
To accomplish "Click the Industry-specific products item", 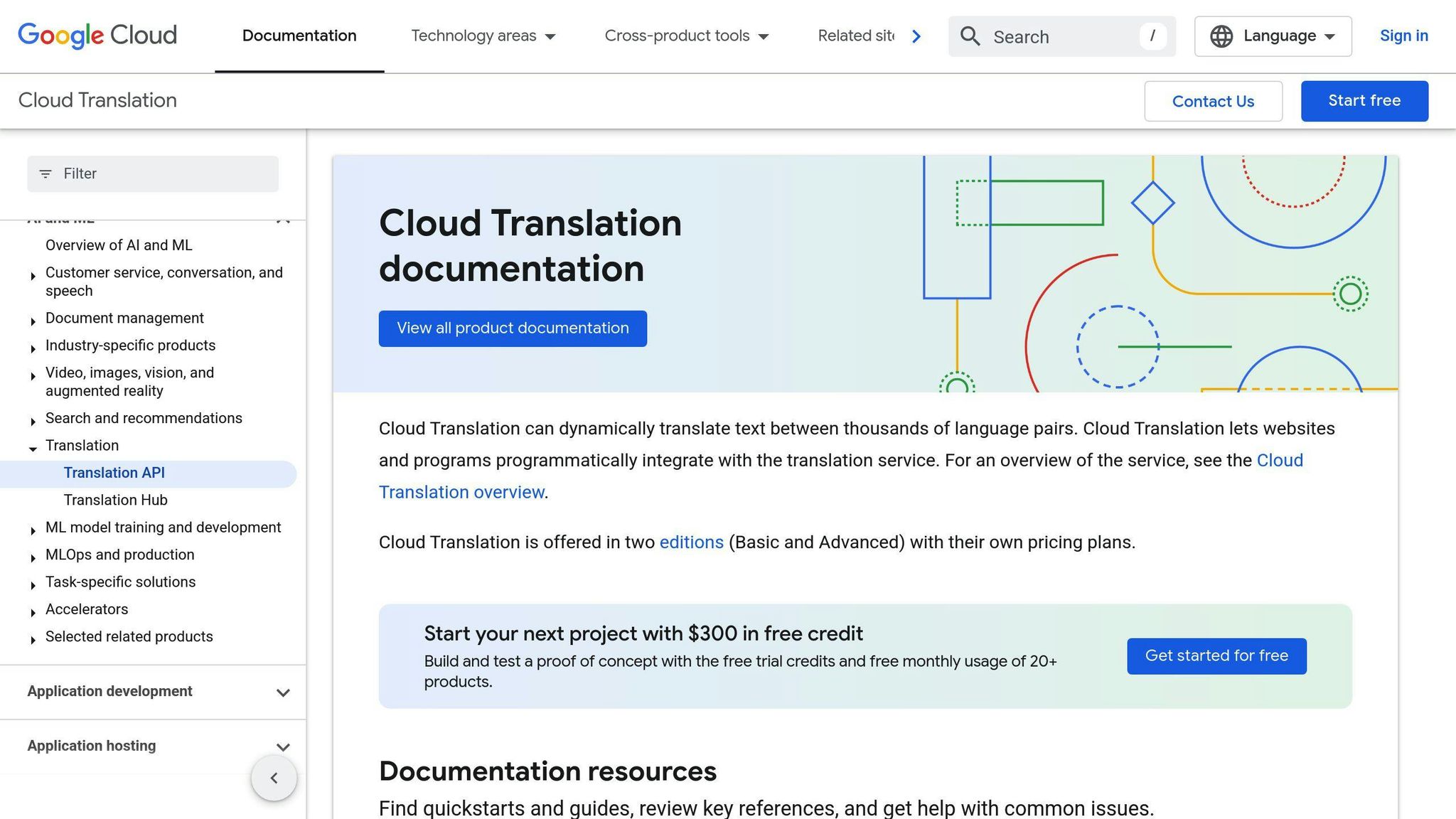I will (x=130, y=346).
